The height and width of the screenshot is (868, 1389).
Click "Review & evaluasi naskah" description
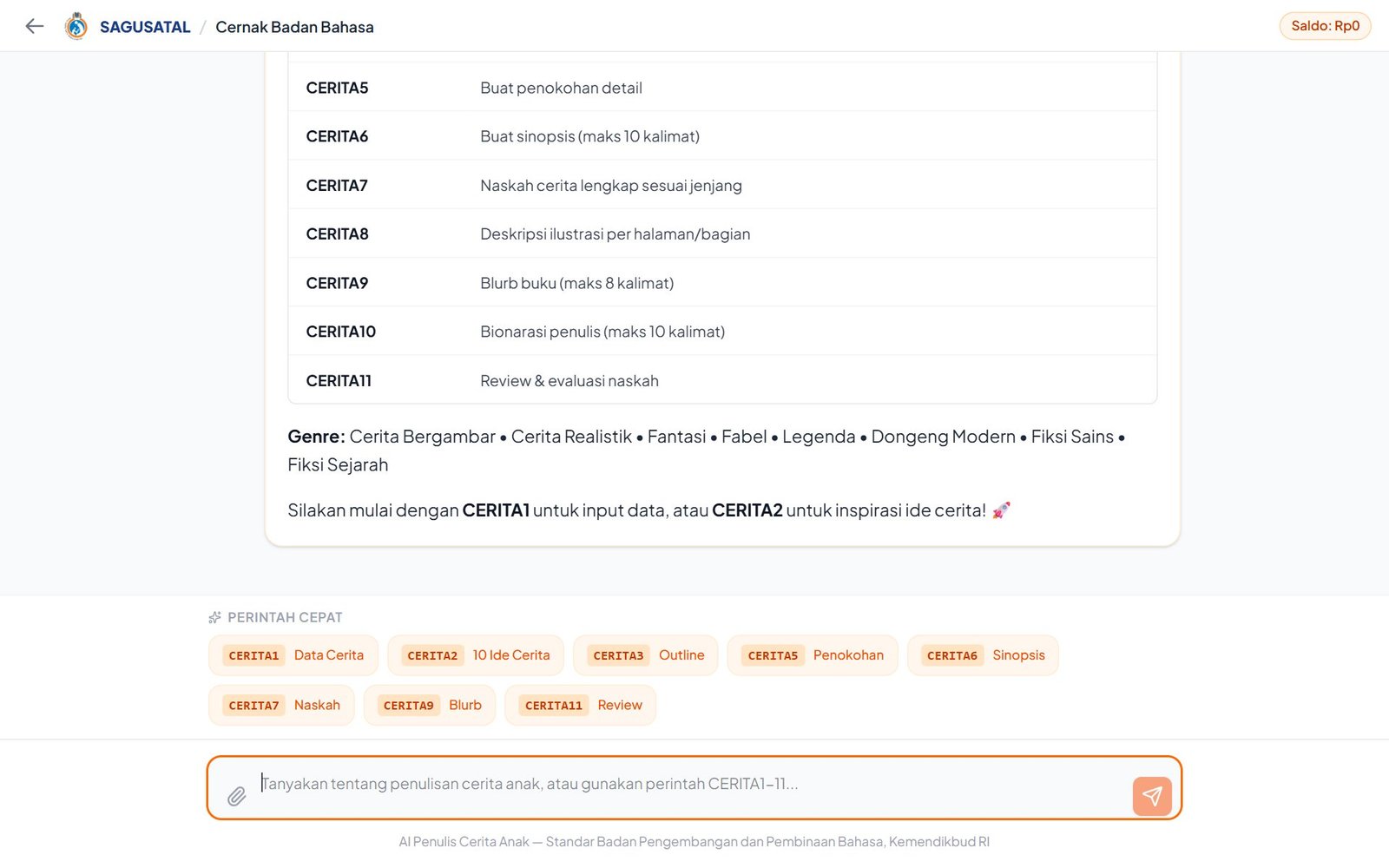click(569, 381)
